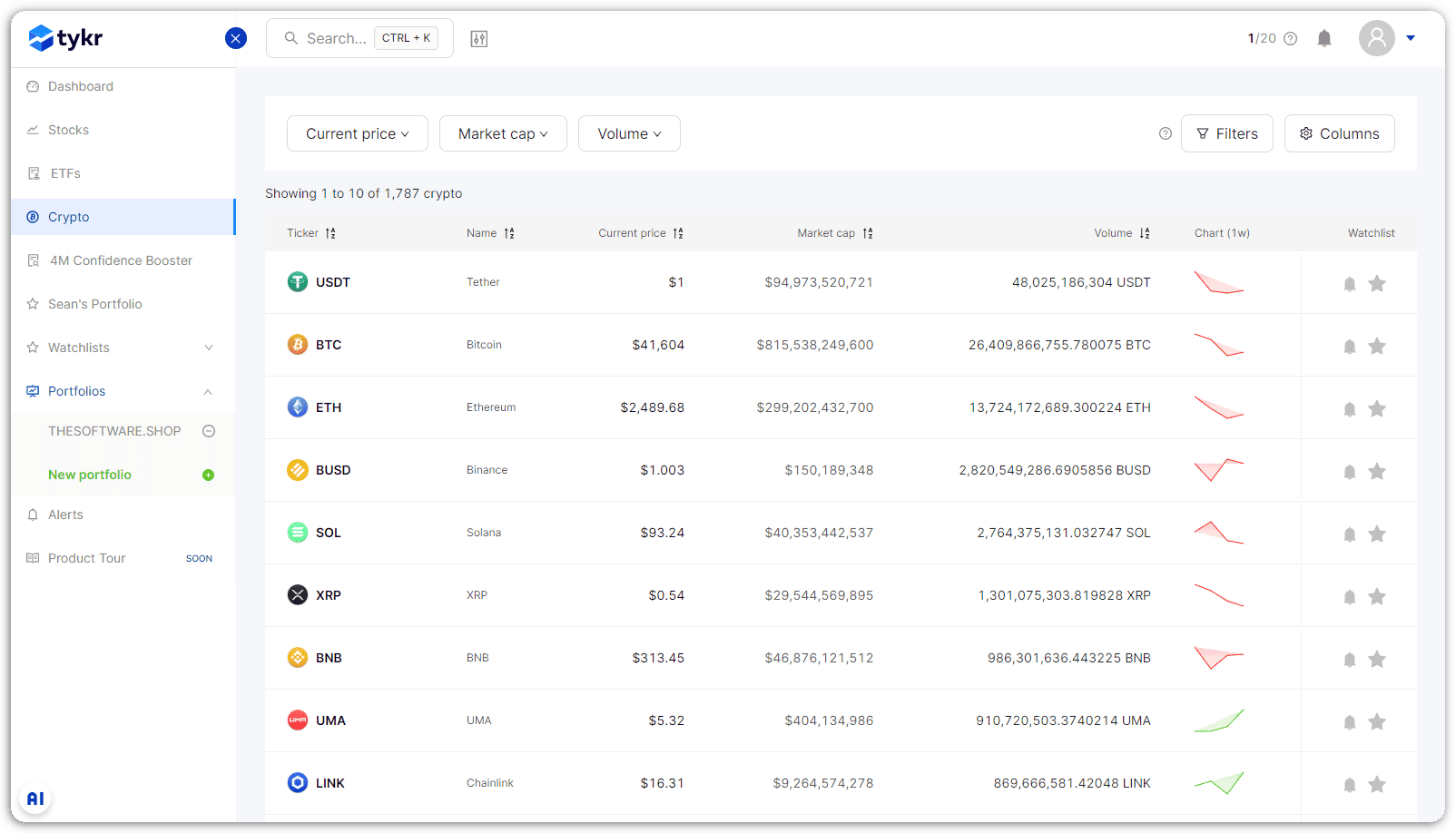1456x833 pixels.
Task: Open the Columns settings button
Action: (1340, 133)
